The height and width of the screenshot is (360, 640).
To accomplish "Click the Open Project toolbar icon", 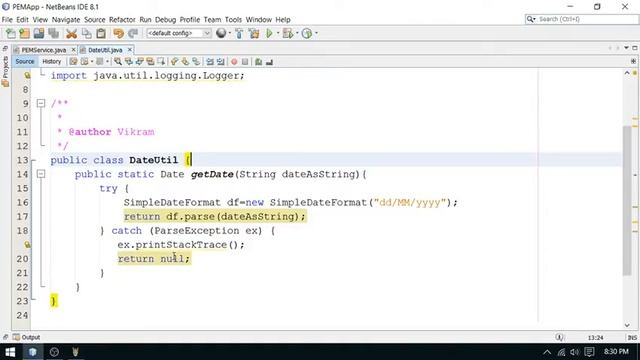I will (39, 33).
